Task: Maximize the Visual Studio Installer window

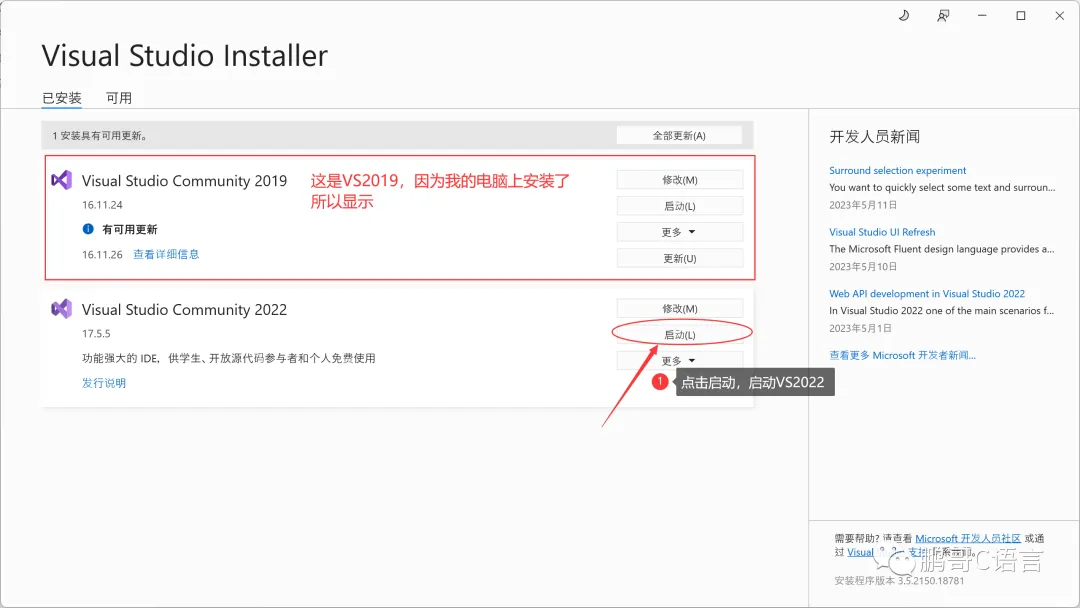Action: 1021,15
